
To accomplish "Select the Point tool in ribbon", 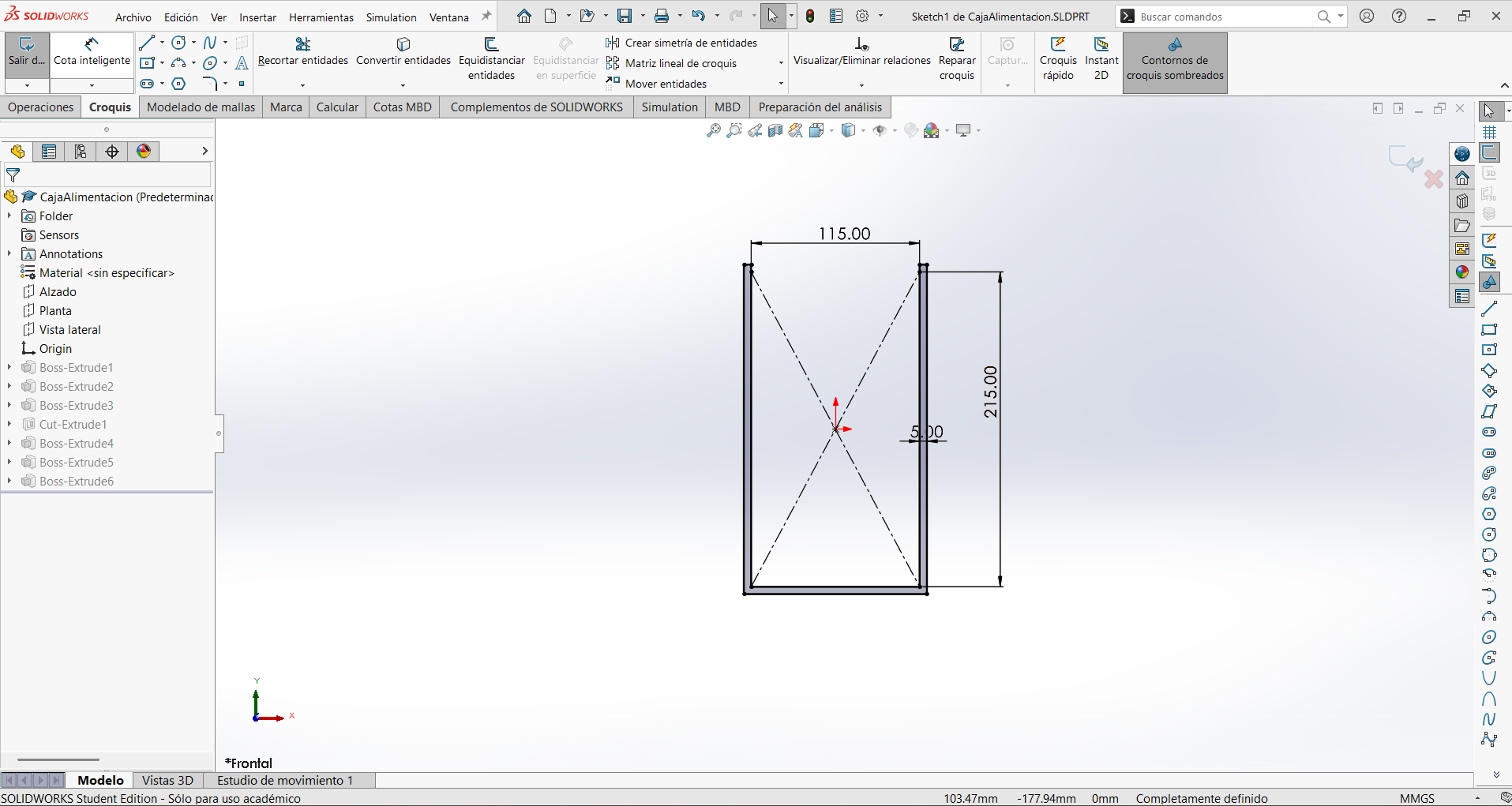I will pyautogui.click(x=242, y=84).
